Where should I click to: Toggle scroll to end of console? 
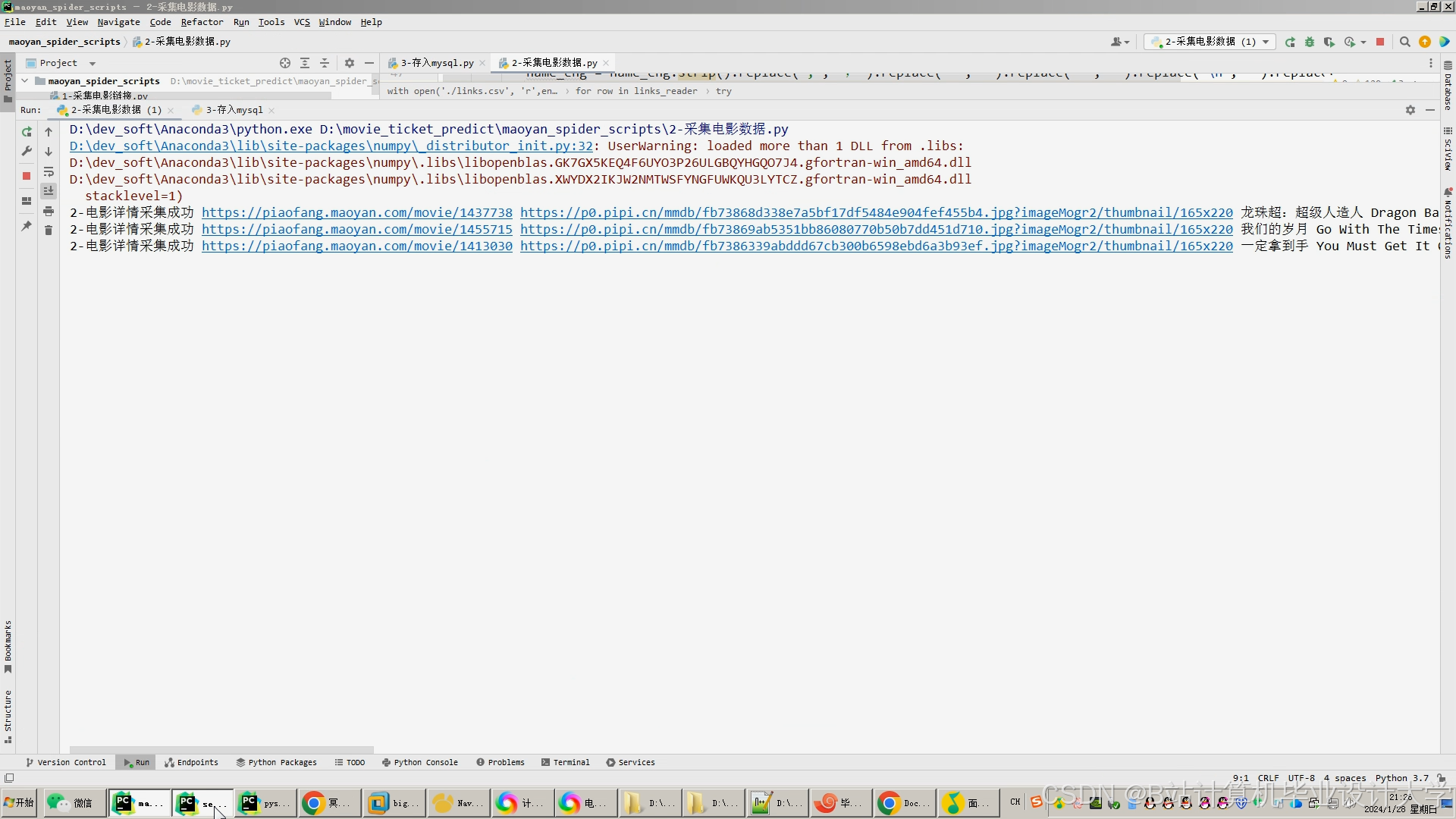pos(49,191)
